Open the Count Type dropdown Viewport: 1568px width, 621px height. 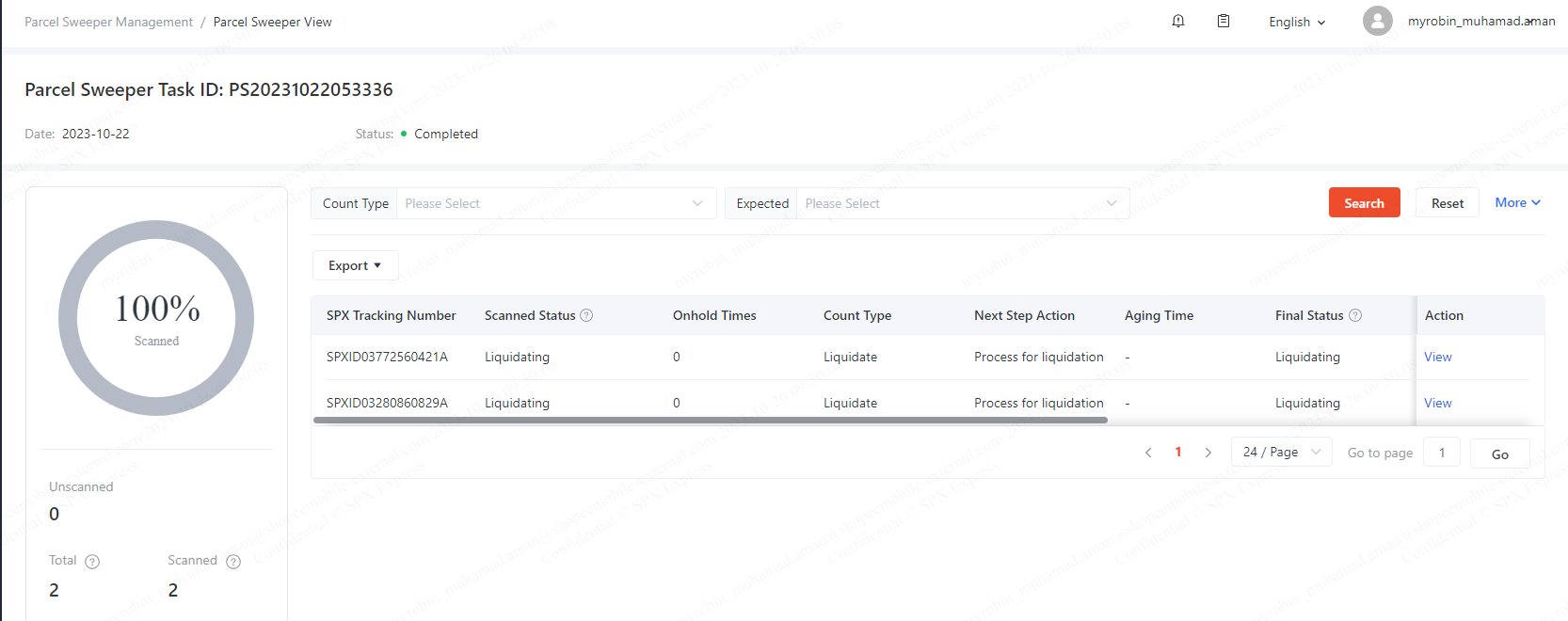tap(555, 203)
